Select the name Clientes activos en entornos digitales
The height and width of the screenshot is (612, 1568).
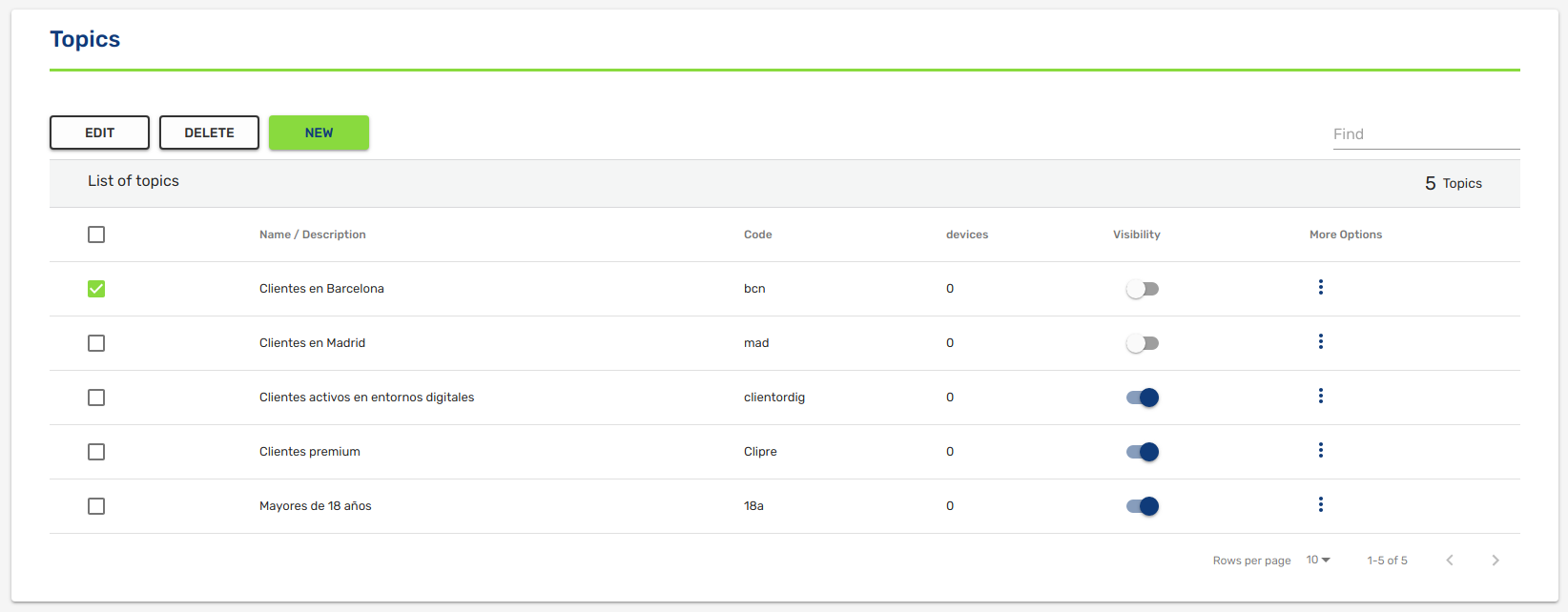(x=366, y=398)
